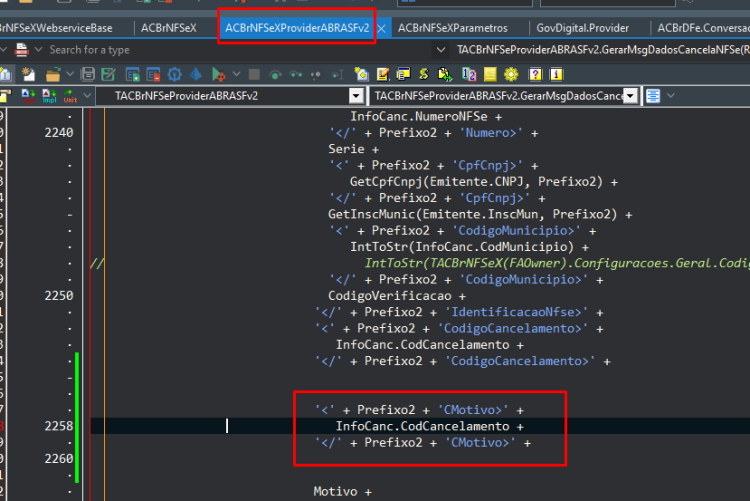Click the yellow S icon in toolbar
Viewport: 750px width, 501px height.
click(424, 74)
